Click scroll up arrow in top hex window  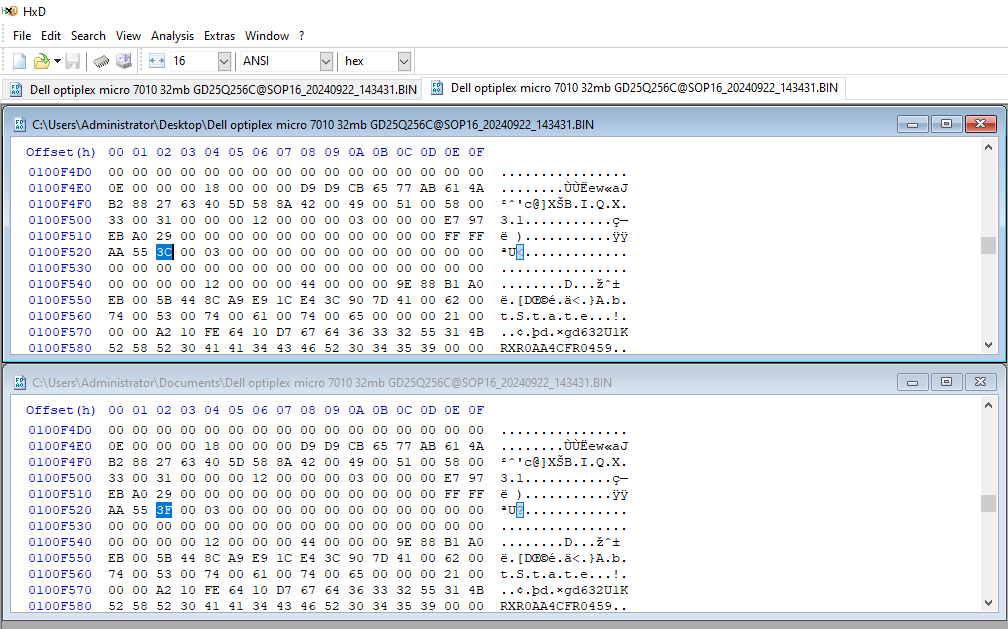[x=988, y=148]
